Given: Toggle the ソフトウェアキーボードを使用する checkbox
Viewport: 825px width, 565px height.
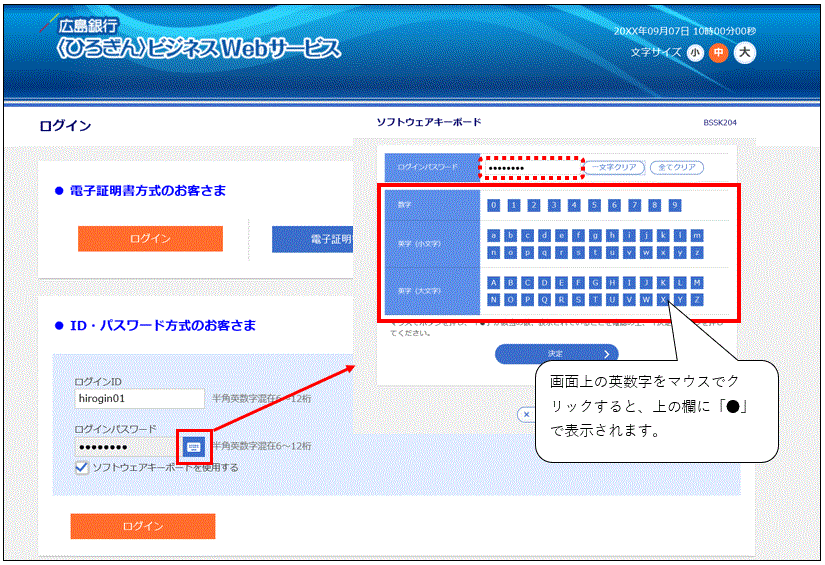Looking at the screenshot, I should pos(82,467).
